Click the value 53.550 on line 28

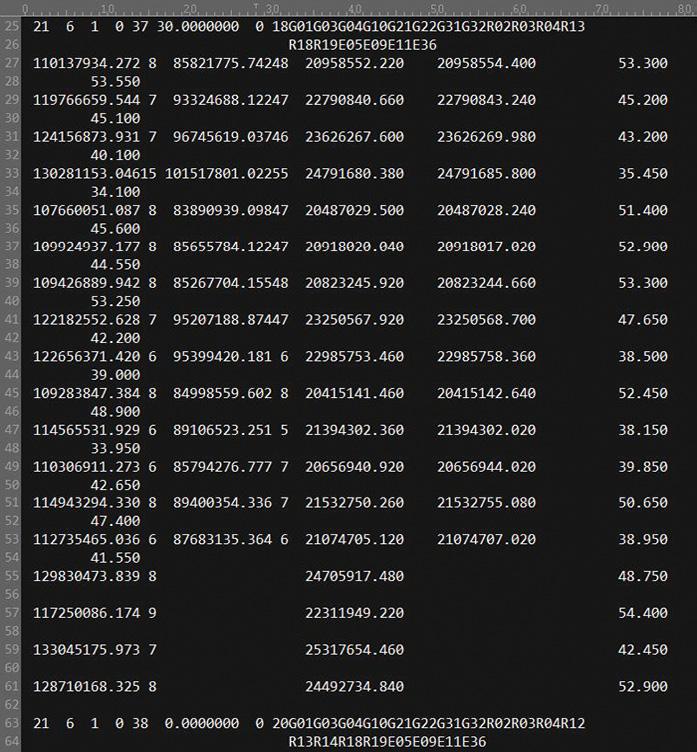point(116,82)
